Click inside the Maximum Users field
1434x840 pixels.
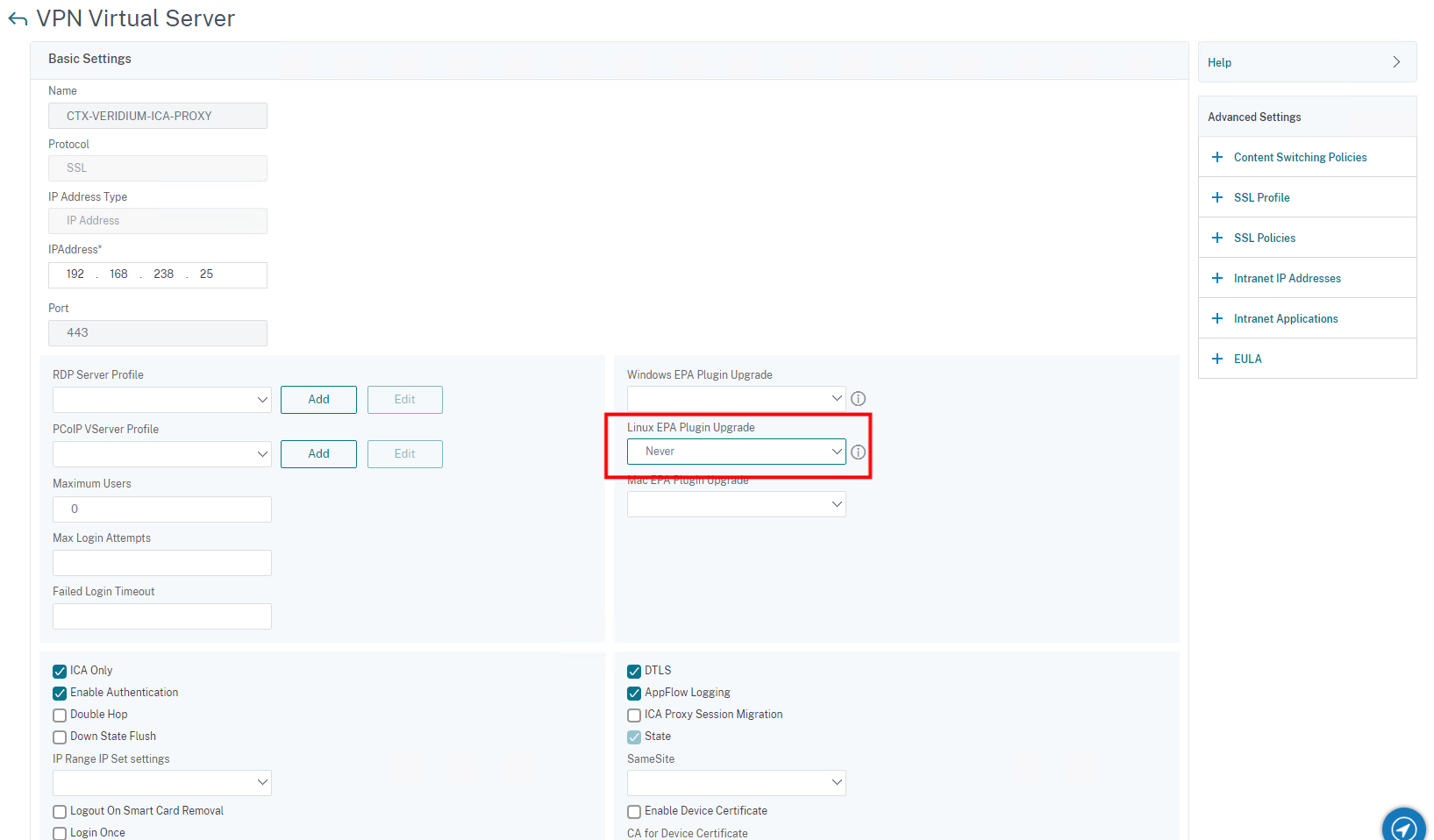pos(161,509)
